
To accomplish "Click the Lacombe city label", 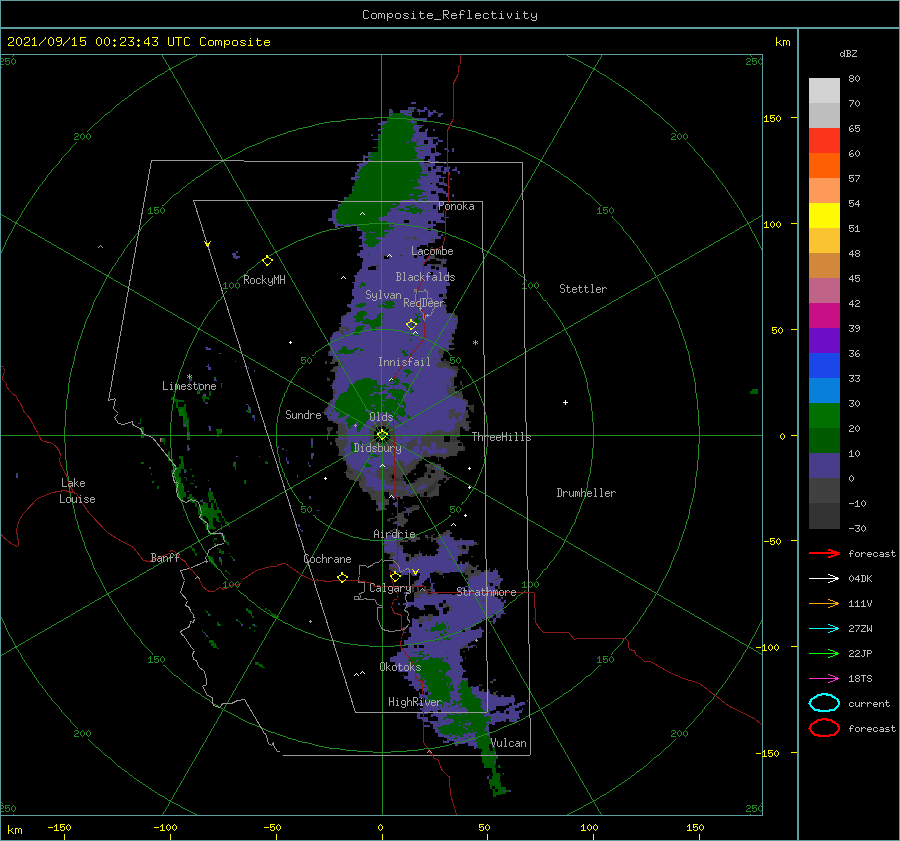I will (x=432, y=251).
